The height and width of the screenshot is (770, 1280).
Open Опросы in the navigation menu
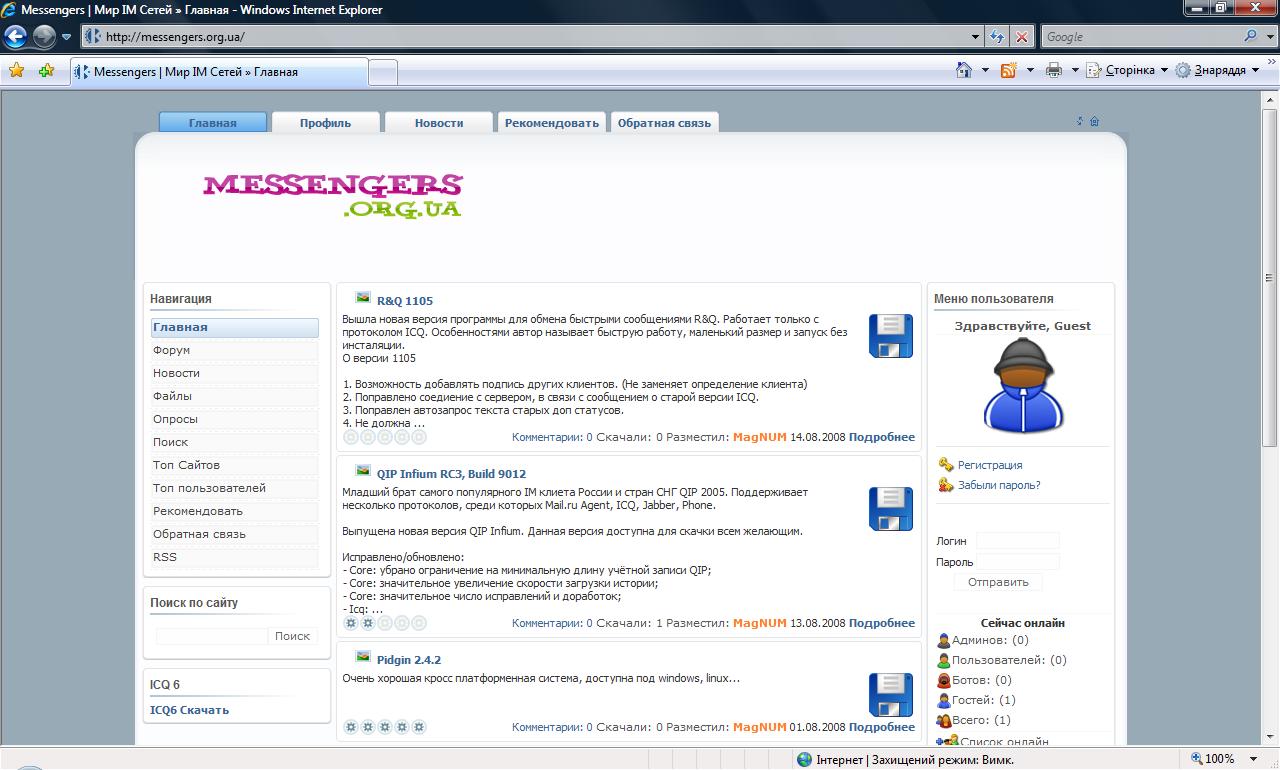[x=235, y=419]
